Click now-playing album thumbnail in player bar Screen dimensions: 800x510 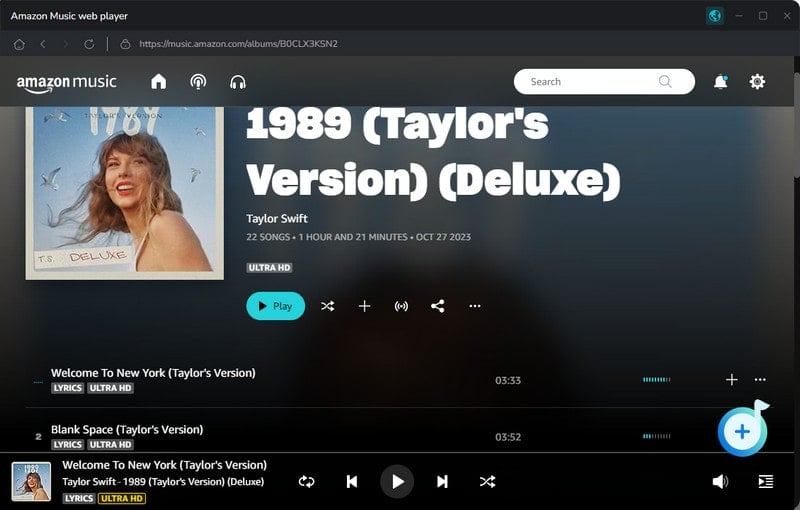click(31, 481)
